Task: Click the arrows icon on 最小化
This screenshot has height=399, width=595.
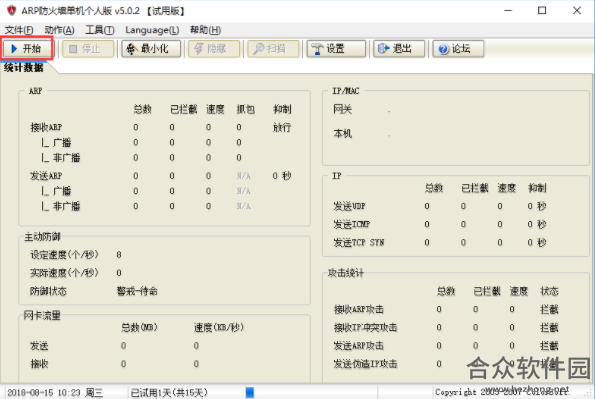Action: pos(132,49)
